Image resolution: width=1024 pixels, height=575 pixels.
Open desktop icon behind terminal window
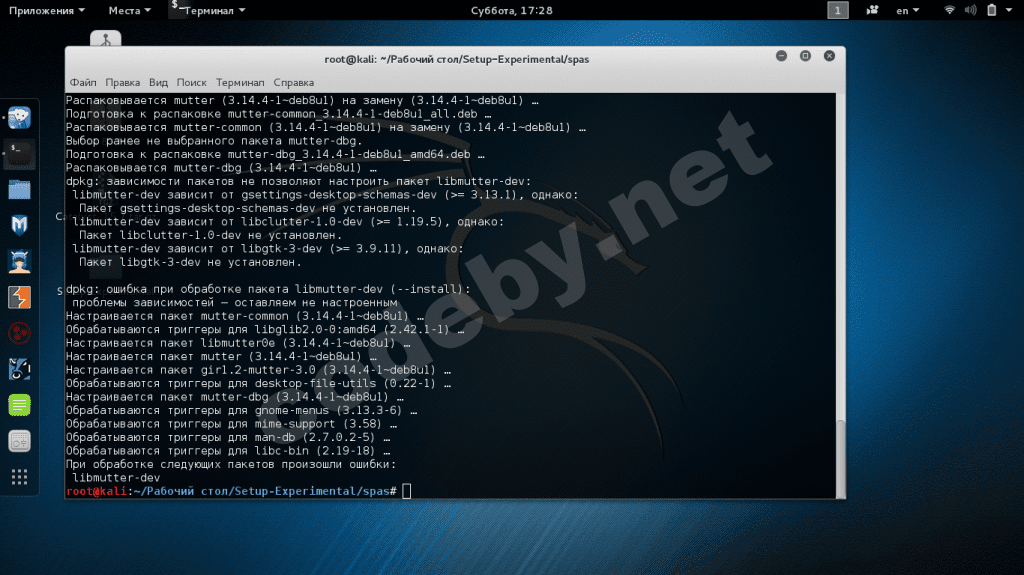[x=106, y=38]
